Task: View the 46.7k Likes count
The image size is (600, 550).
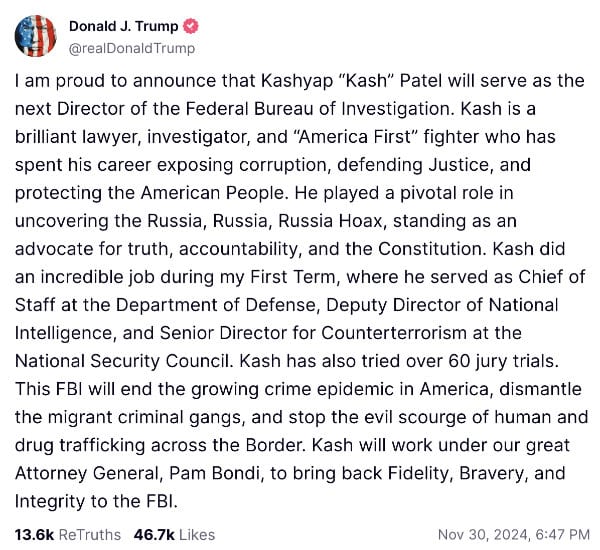Action: tap(174, 534)
